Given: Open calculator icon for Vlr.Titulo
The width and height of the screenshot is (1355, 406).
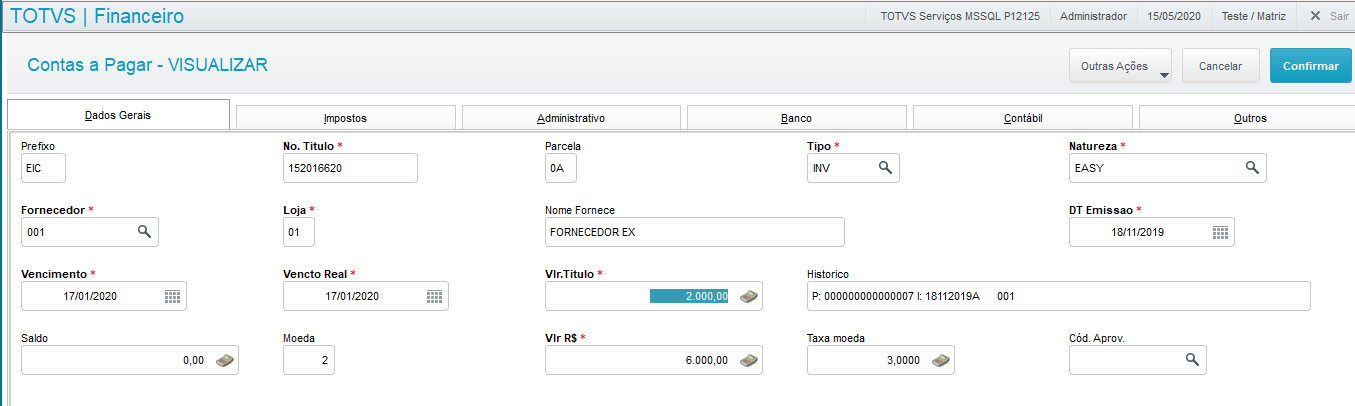Looking at the screenshot, I should coord(747,296).
